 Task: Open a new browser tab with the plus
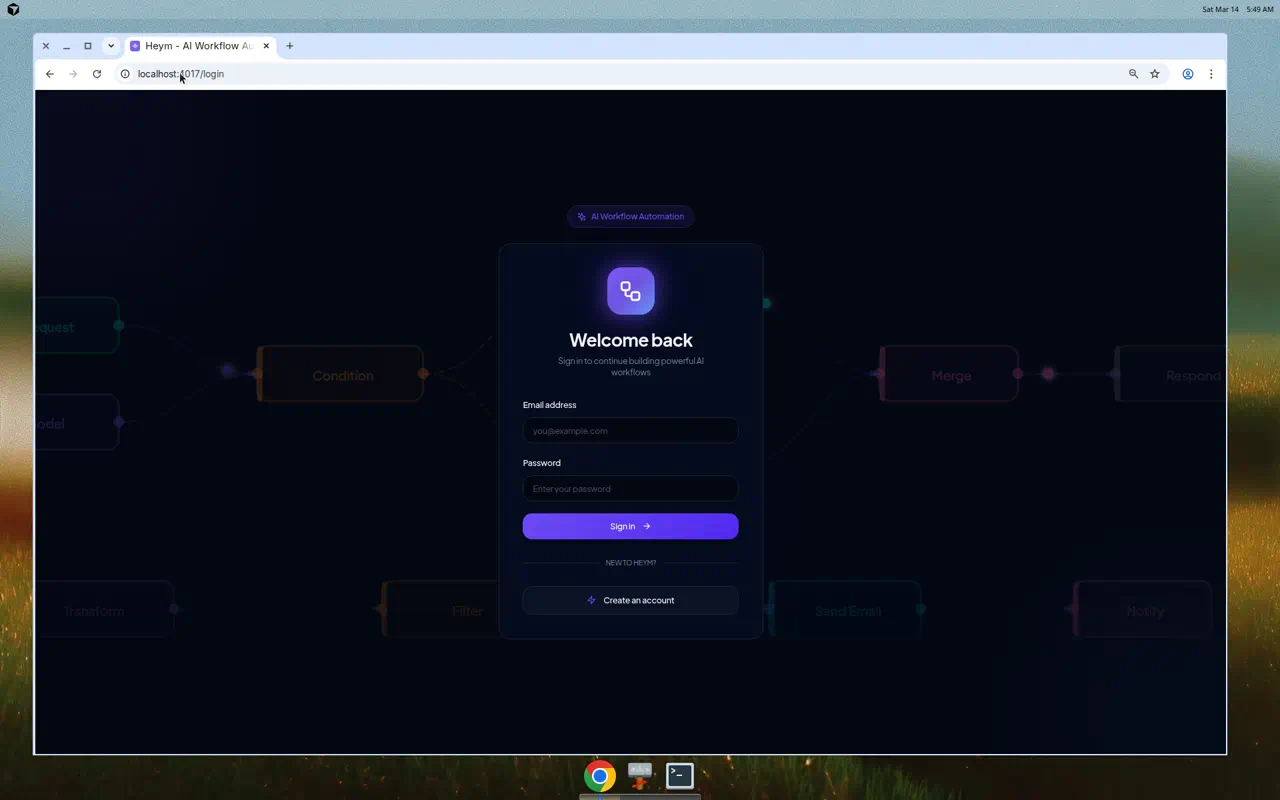click(x=290, y=46)
